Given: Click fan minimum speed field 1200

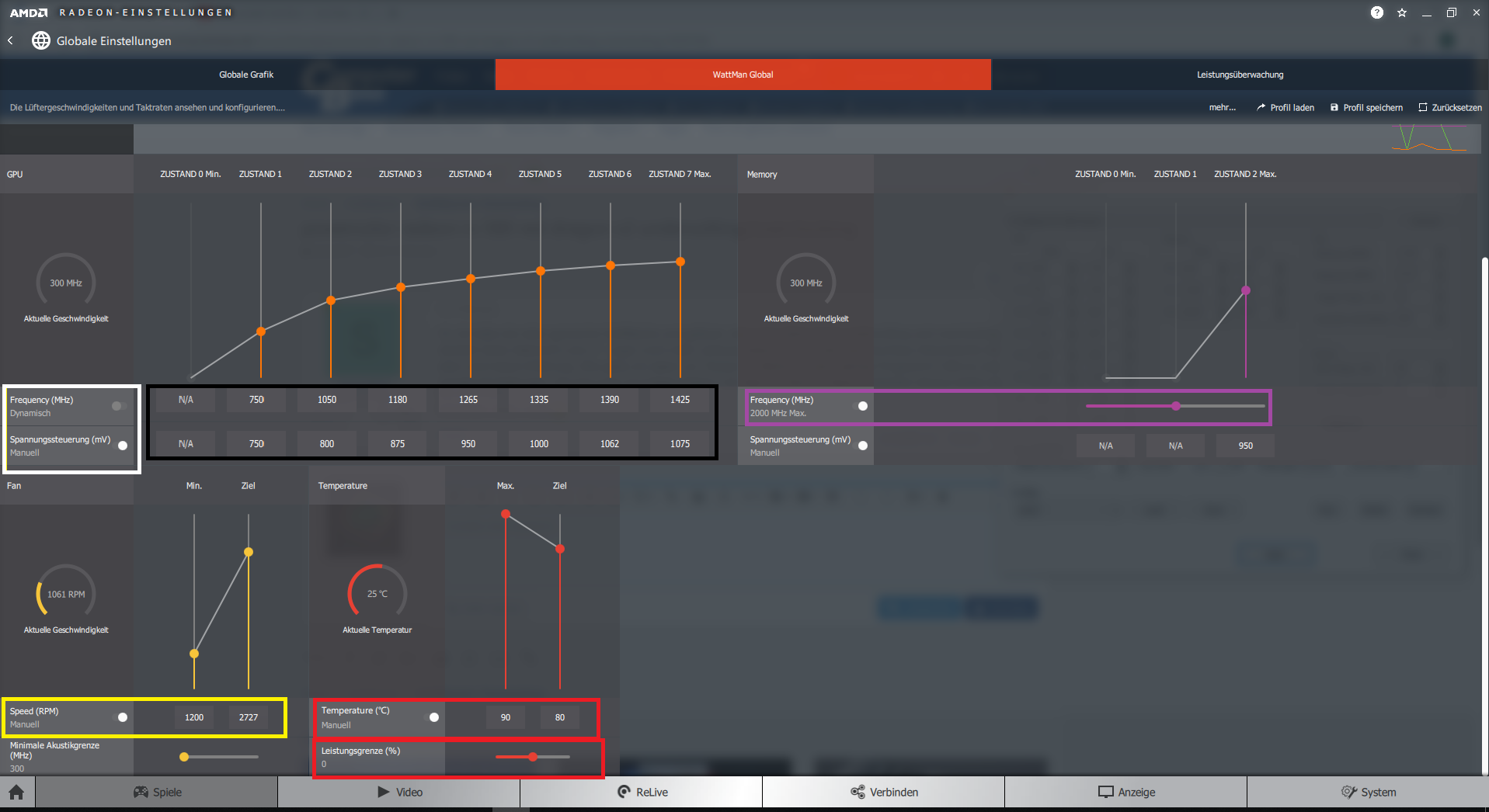Looking at the screenshot, I should coord(194,717).
